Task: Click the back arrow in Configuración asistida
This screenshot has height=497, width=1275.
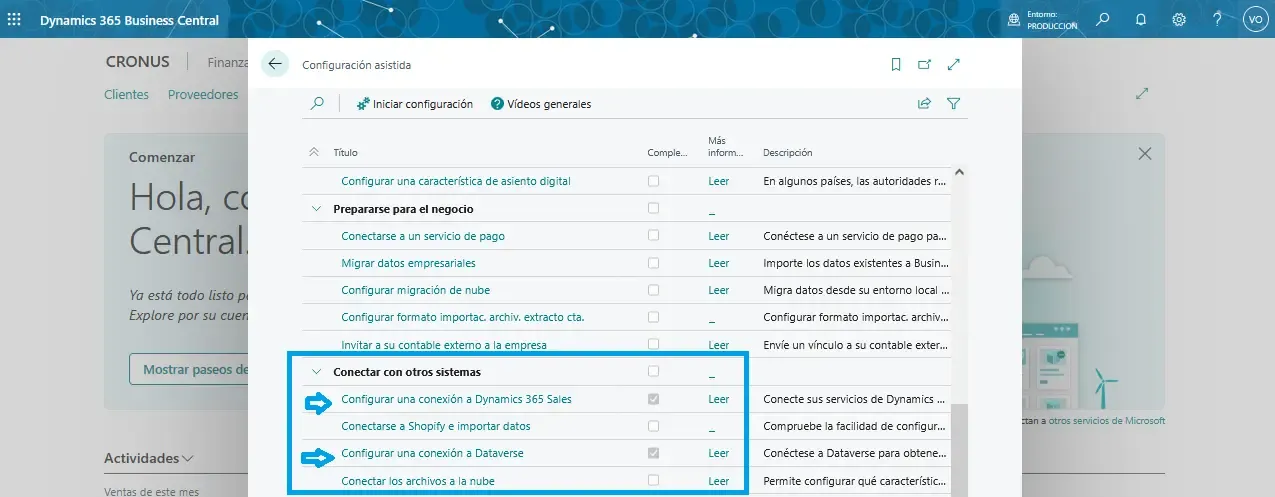Action: point(275,64)
